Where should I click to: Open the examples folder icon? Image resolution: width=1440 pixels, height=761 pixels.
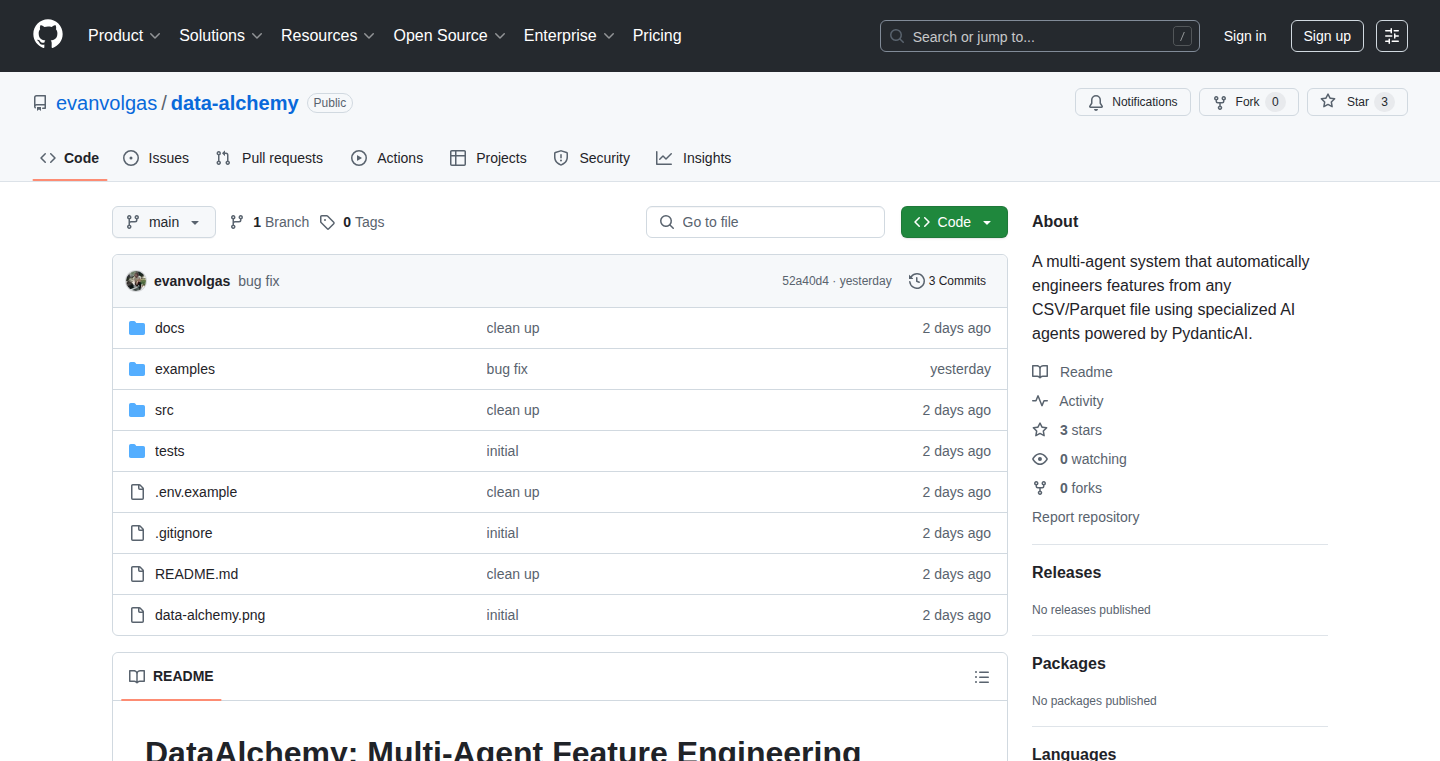pyautogui.click(x=137, y=369)
